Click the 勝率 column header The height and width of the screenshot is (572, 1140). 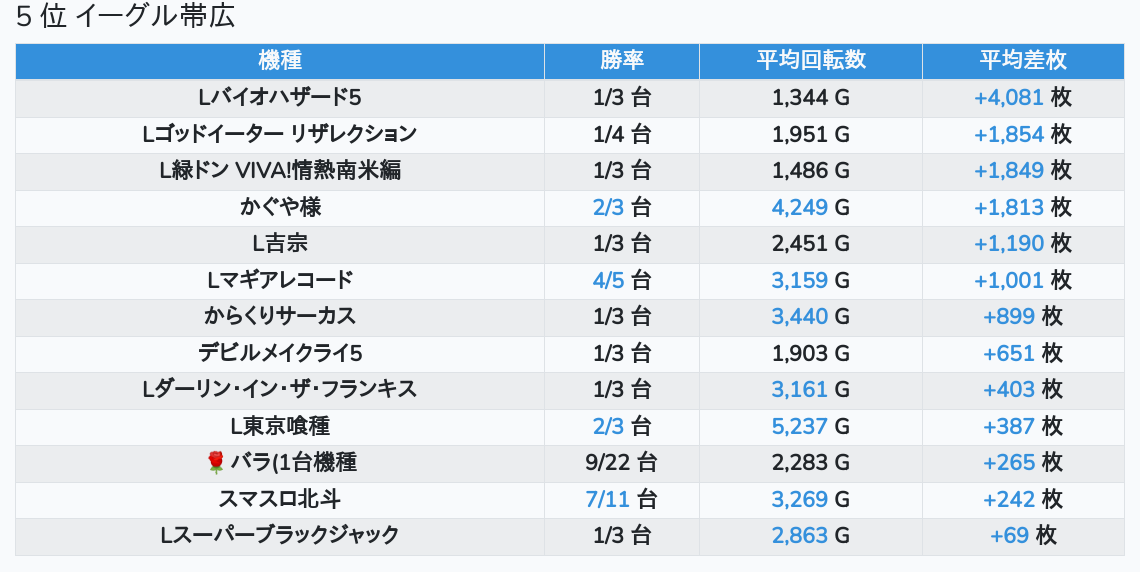click(622, 60)
